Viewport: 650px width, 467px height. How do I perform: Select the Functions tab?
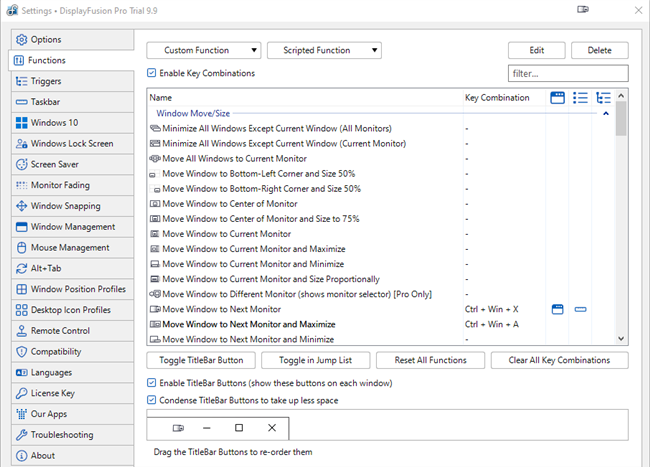[x=71, y=60]
